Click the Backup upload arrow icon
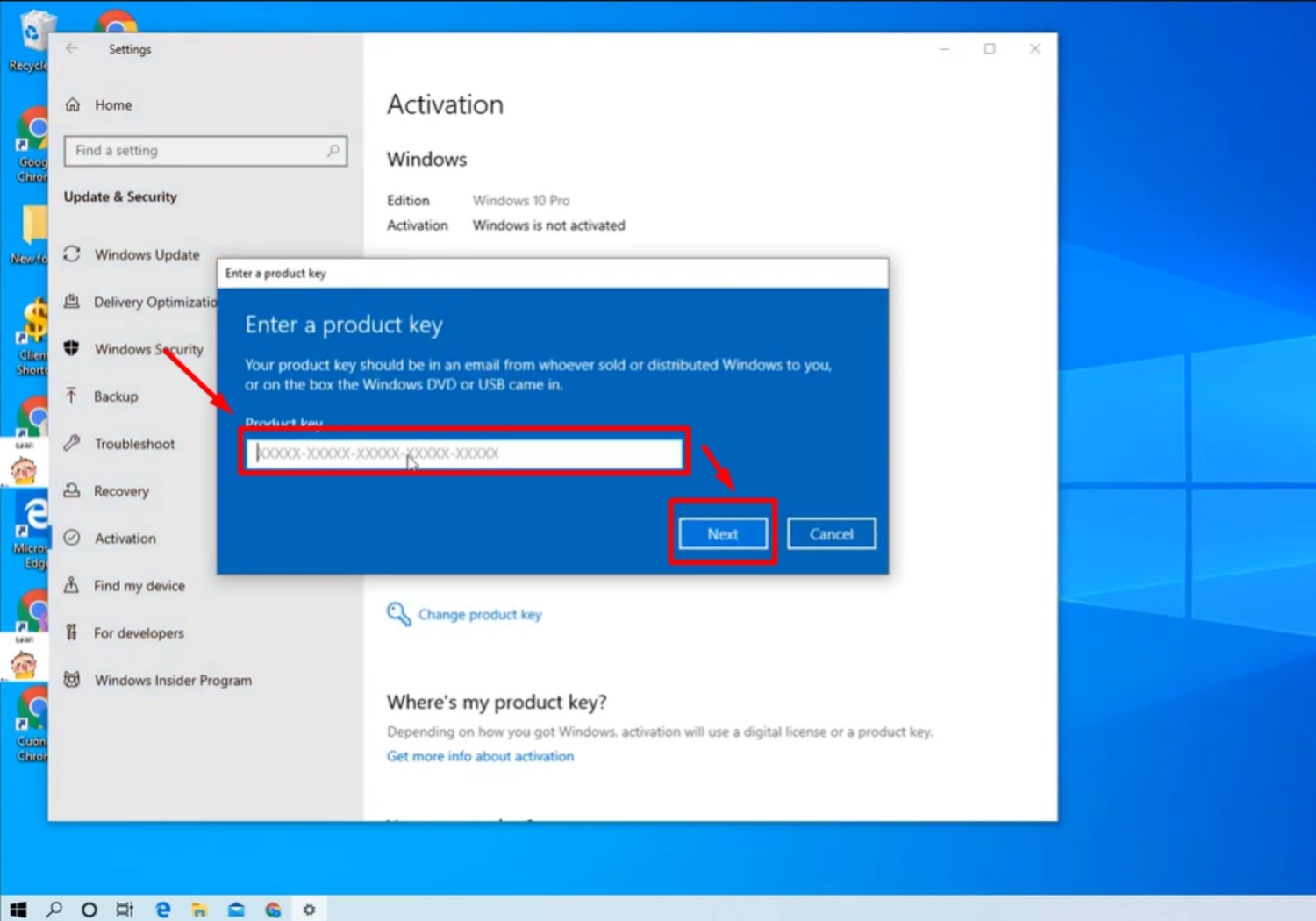The height and width of the screenshot is (921, 1316). (72, 396)
